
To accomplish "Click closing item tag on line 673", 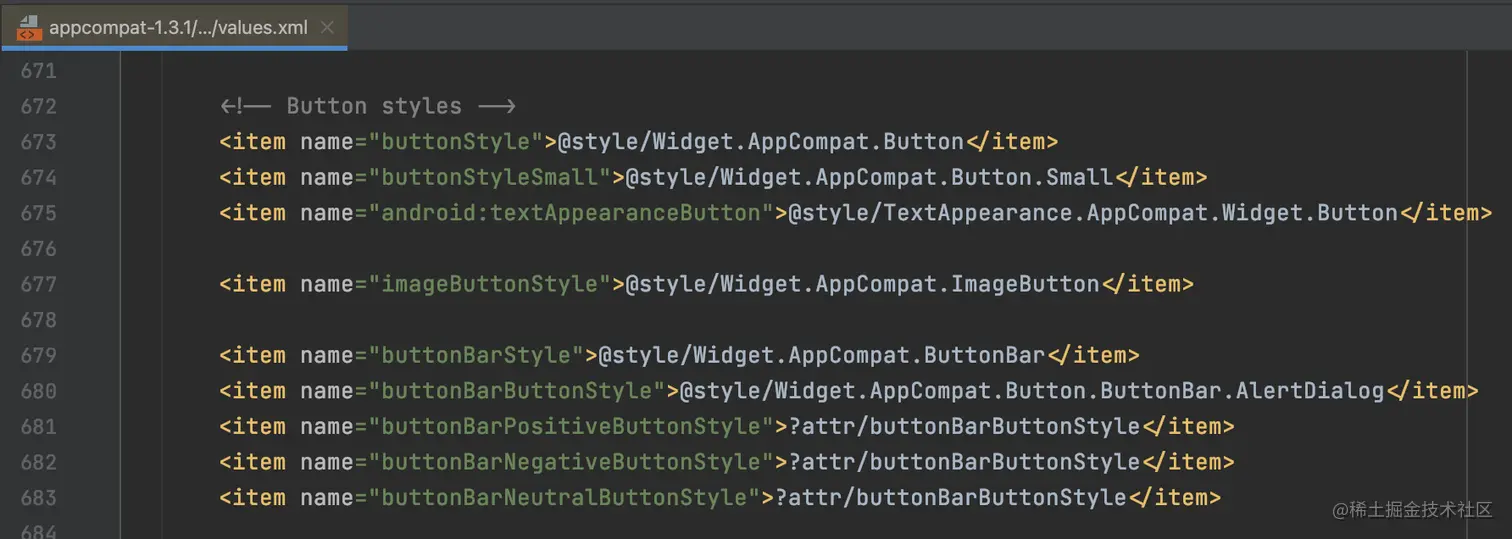I will click(1012, 142).
